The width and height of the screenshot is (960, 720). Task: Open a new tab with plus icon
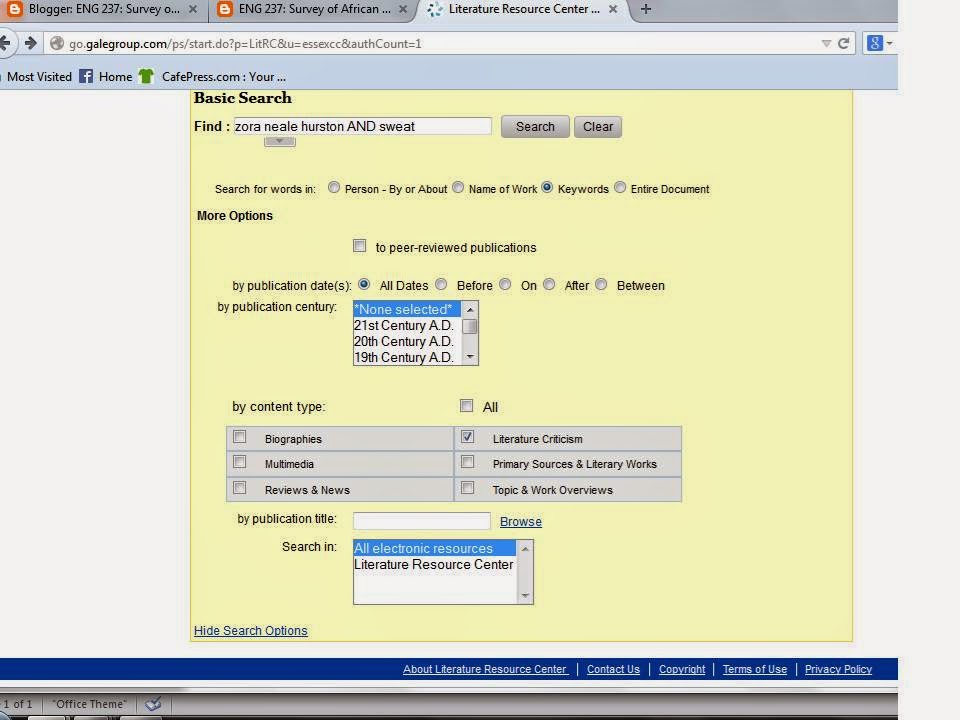[x=646, y=9]
